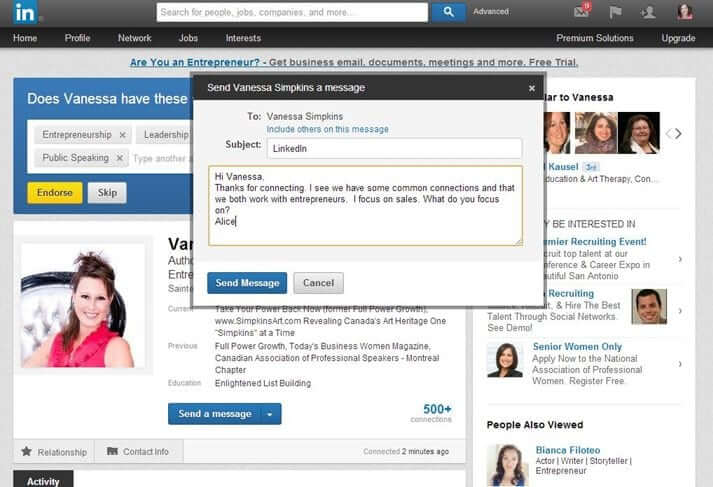This screenshot has height=487, width=713.
Task: Open the Jobs menu
Action: click(188, 38)
